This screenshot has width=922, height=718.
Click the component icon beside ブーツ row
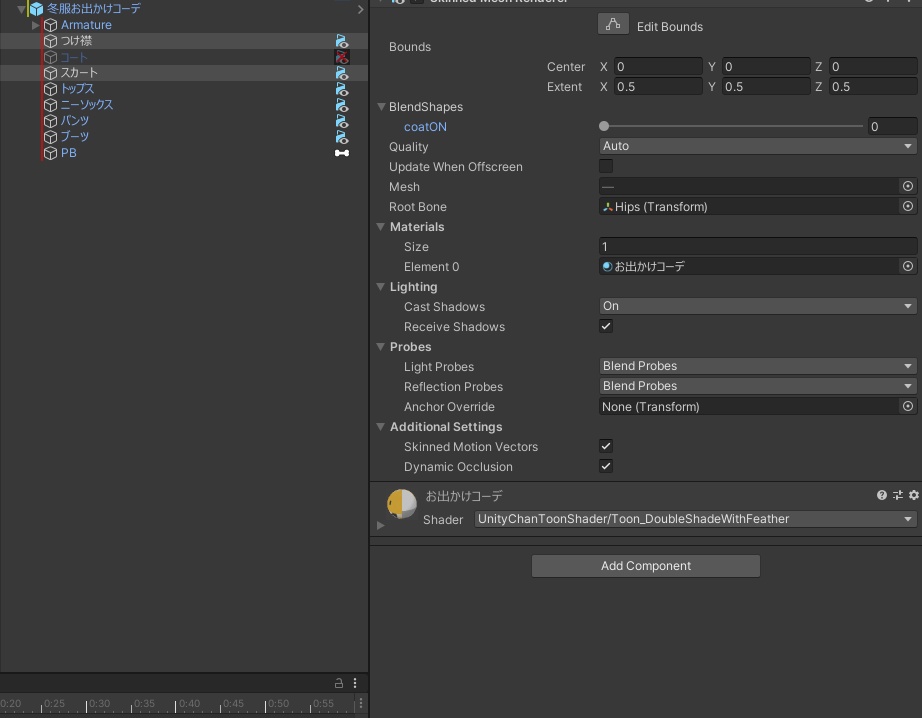pyautogui.click(x=342, y=136)
